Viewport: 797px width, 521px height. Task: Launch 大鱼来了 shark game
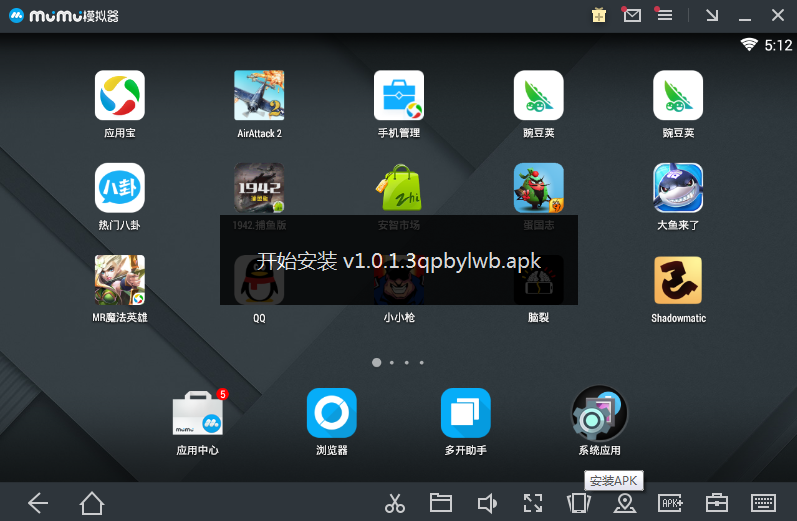pos(678,188)
